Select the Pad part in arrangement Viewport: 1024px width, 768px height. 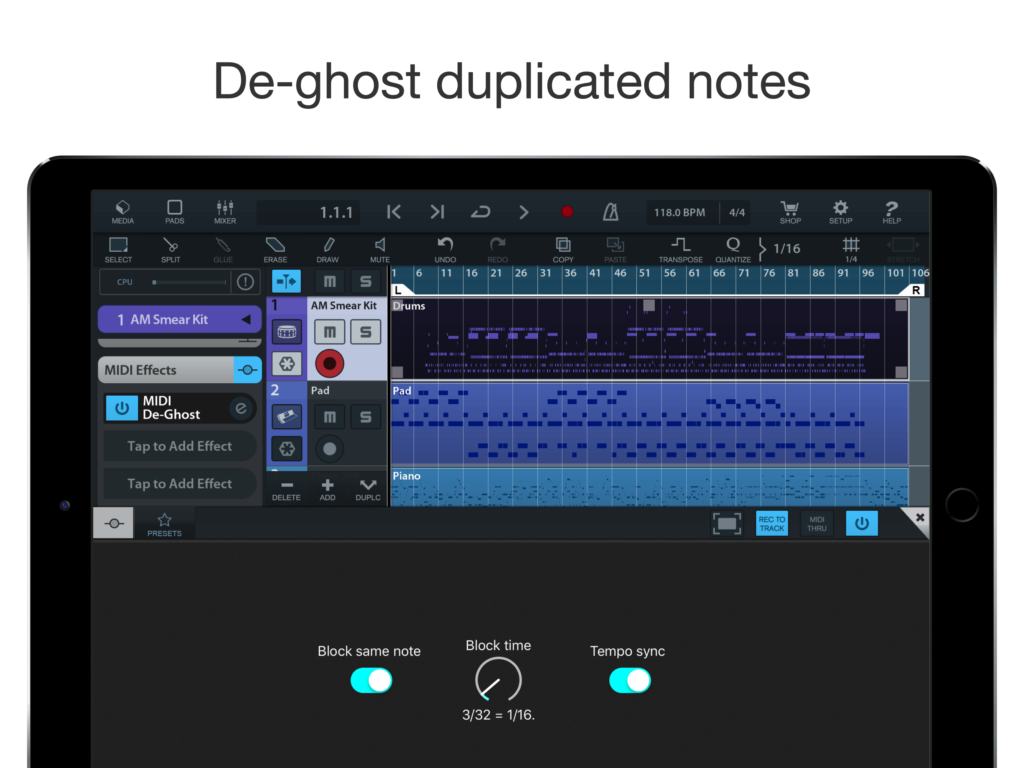coord(649,424)
